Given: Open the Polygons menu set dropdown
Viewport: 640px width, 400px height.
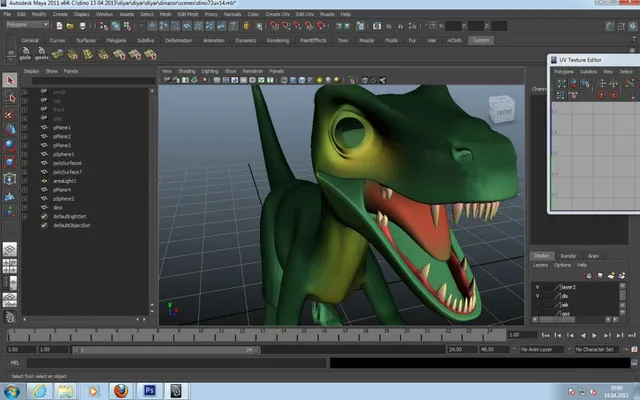Looking at the screenshot, I should click(x=27, y=25).
